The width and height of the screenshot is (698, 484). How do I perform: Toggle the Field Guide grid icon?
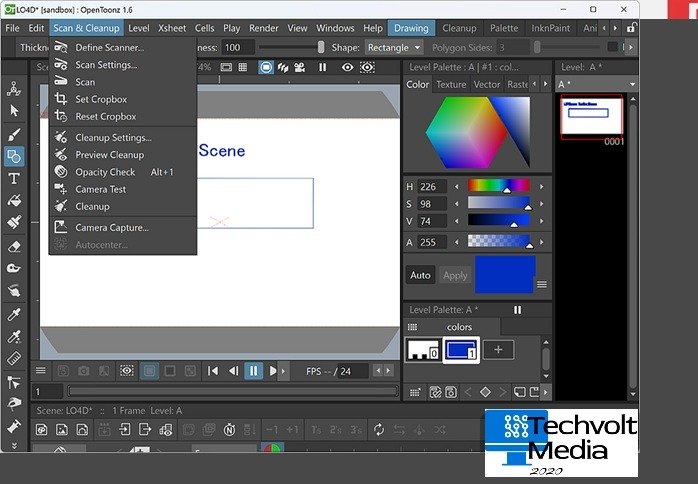[243, 67]
